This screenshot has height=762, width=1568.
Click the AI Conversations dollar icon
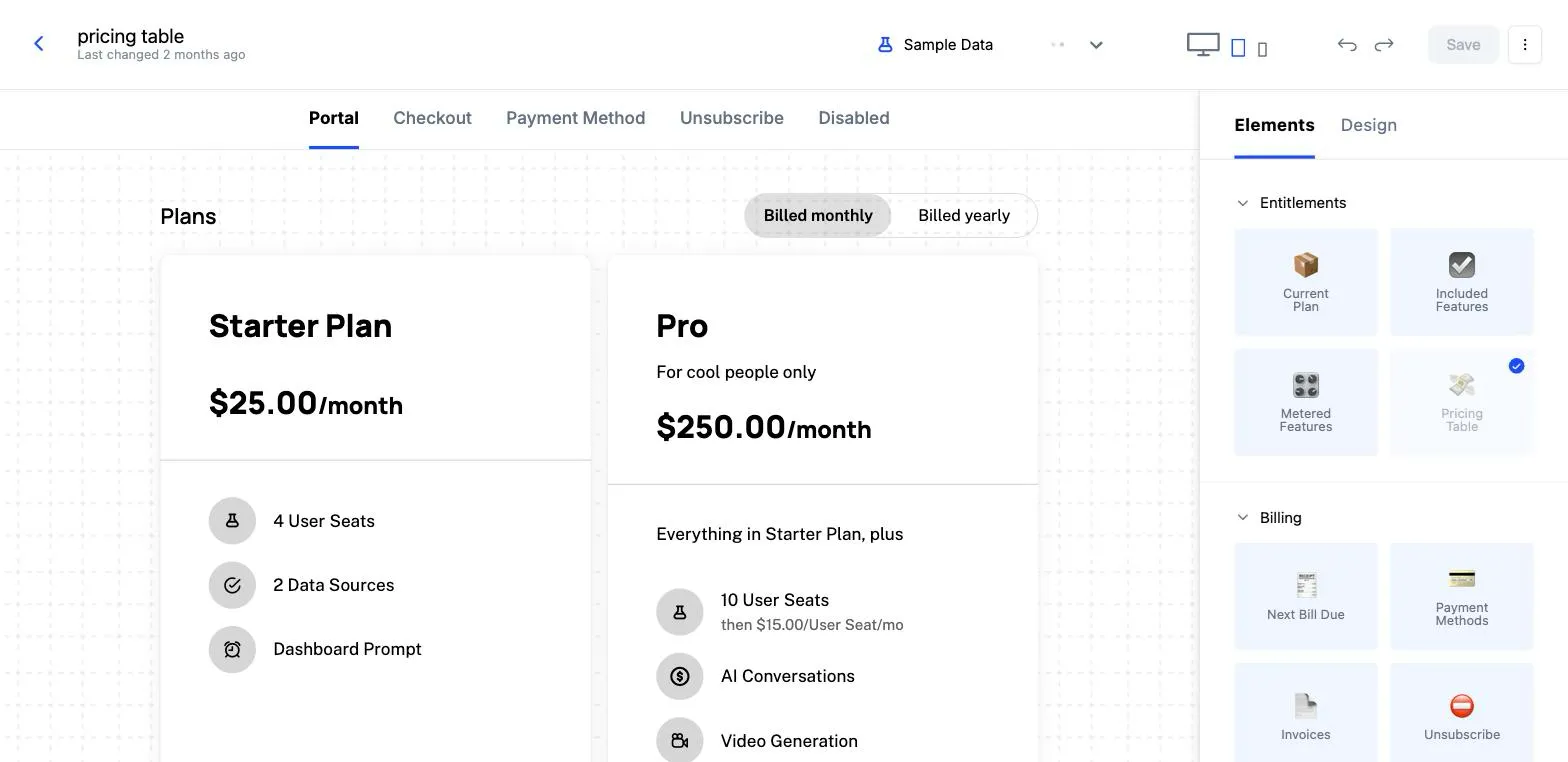680,676
